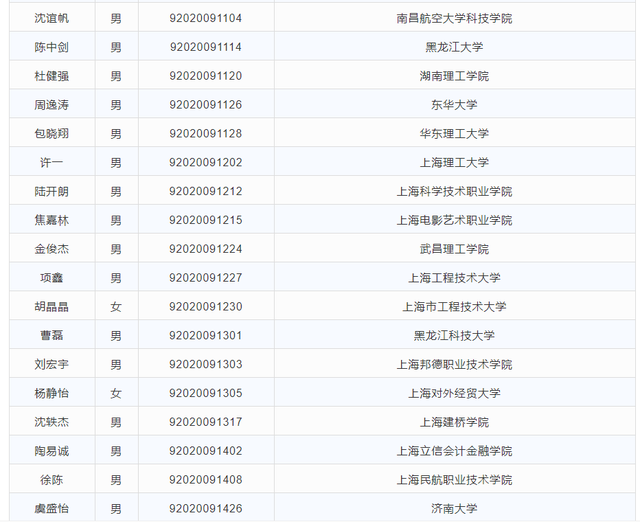Screen dimensions: 640x522
Task: Click name cell 许一
Action: (x=52, y=162)
